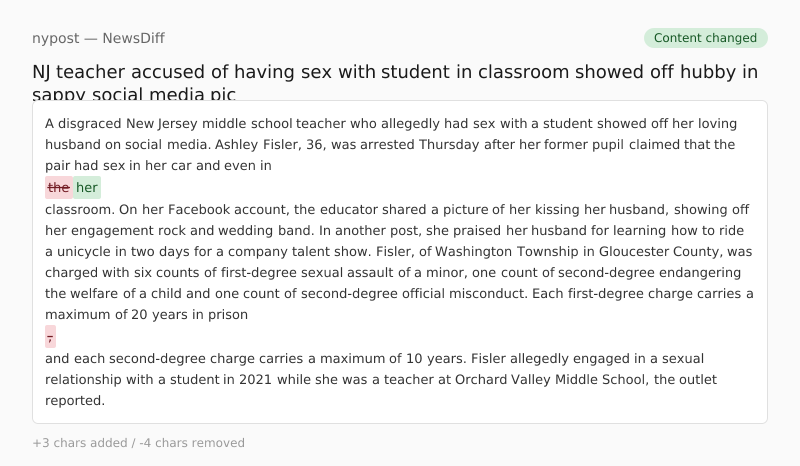
Task: Click the "nypost — NewsDiff" source header
Action: (x=98, y=38)
